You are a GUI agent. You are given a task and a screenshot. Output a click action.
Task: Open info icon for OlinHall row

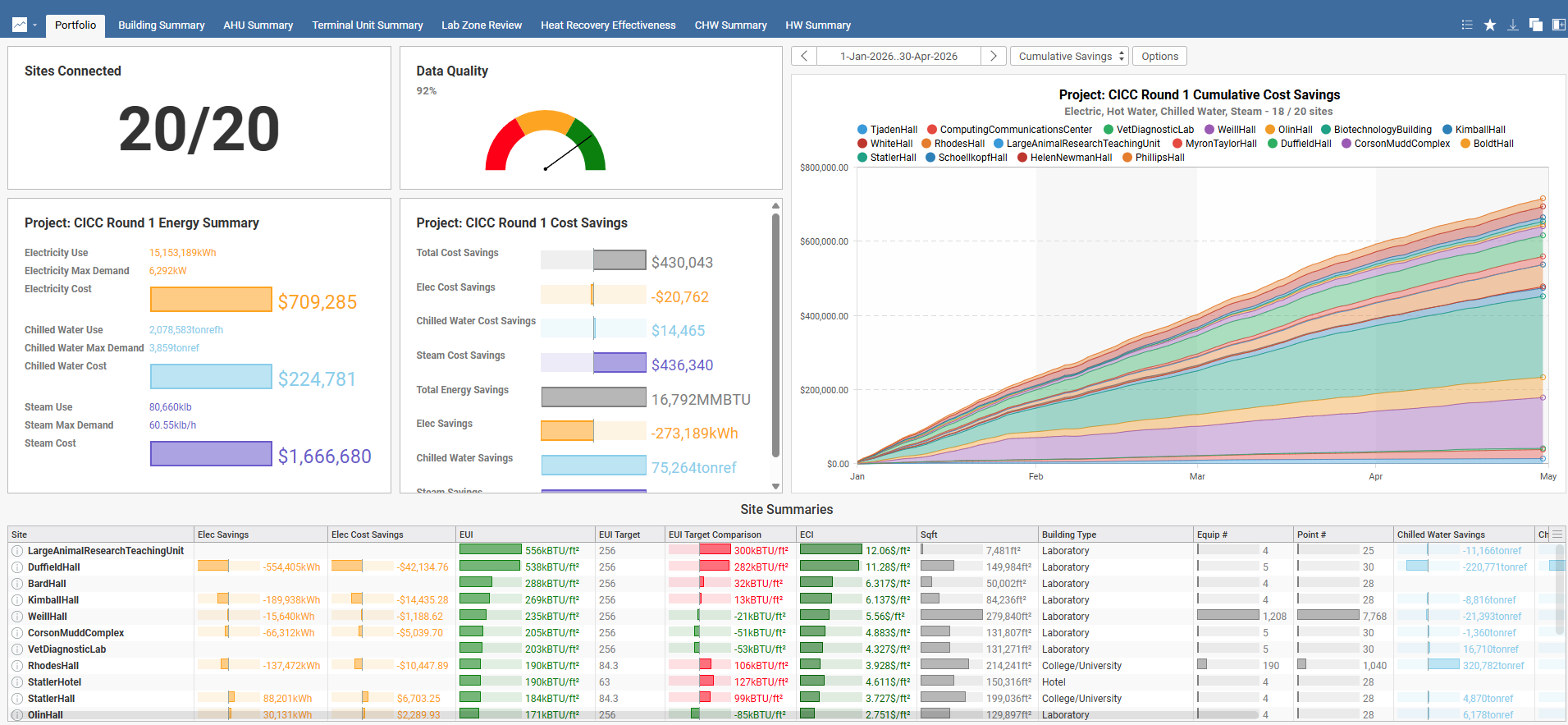pos(17,715)
